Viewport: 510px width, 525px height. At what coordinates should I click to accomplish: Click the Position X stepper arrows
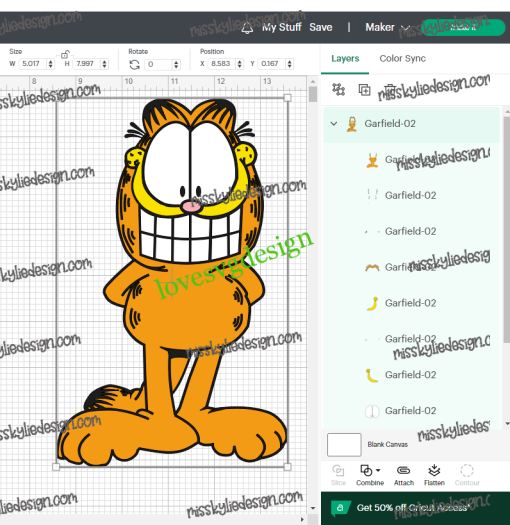click(x=239, y=64)
